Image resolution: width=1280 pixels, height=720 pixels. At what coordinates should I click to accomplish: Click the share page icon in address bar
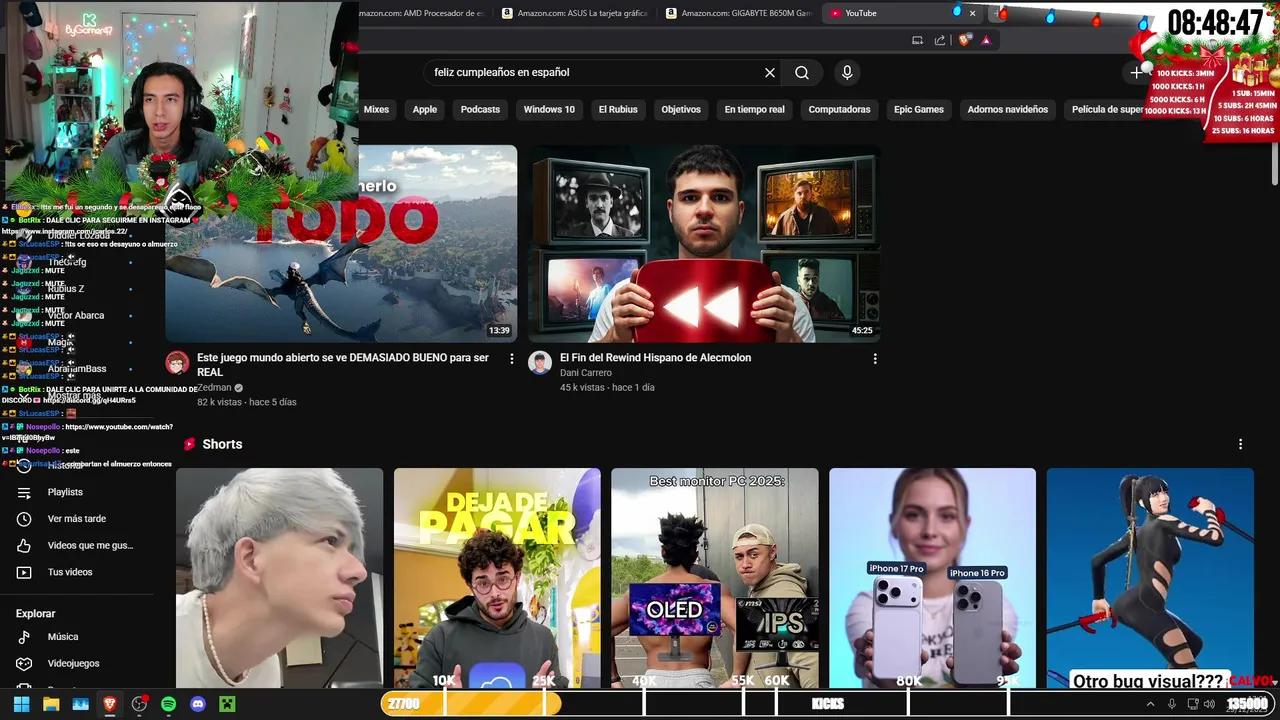[x=940, y=40]
